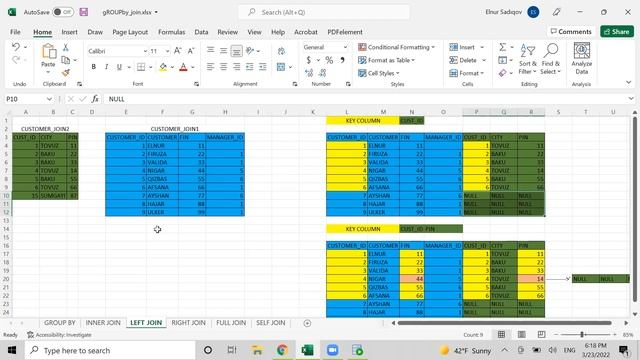Click the Cut scissors icon

(x=65, y=48)
